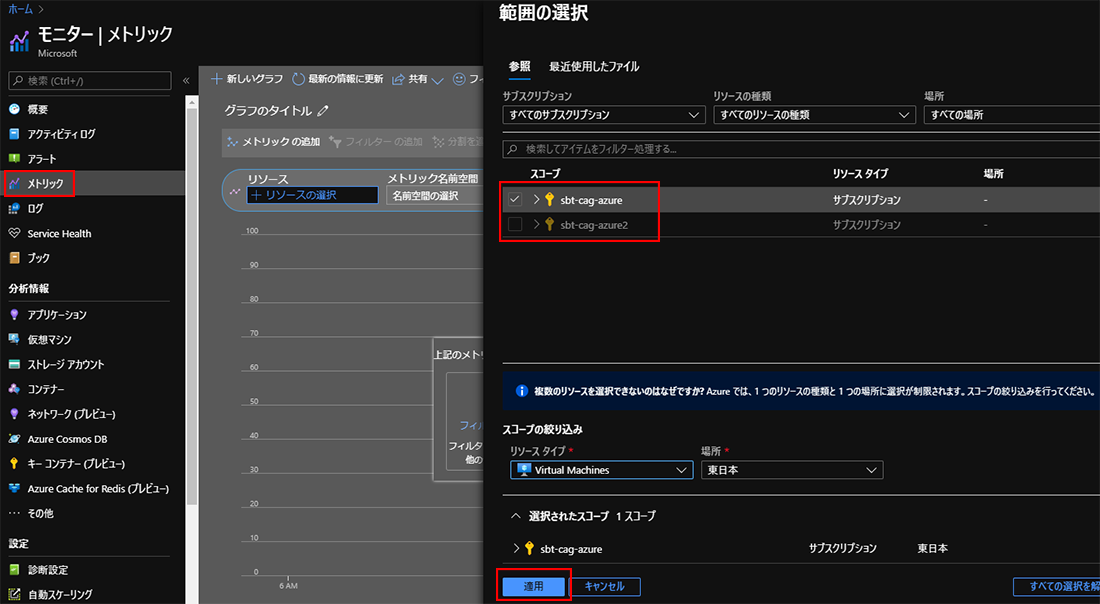
Task: Open アクティビティ ログ sidebar icon
Action: pyautogui.click(x=14, y=134)
